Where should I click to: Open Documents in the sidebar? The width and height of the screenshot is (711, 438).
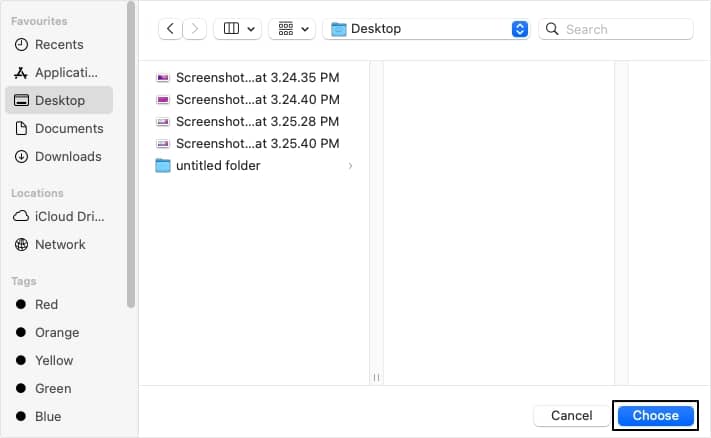click(59, 128)
